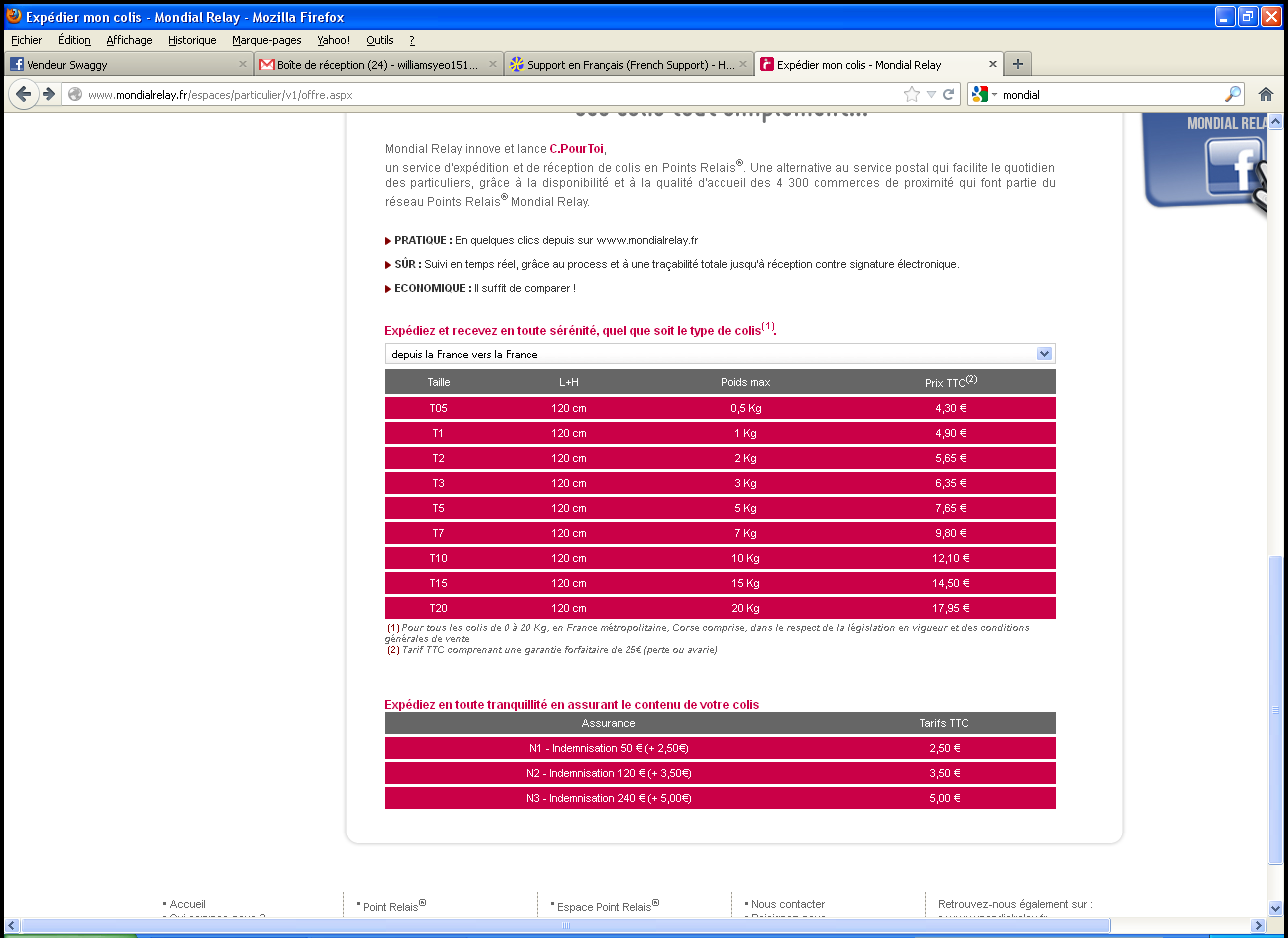Close the Vendeur Swaggy tab

pyautogui.click(x=242, y=64)
